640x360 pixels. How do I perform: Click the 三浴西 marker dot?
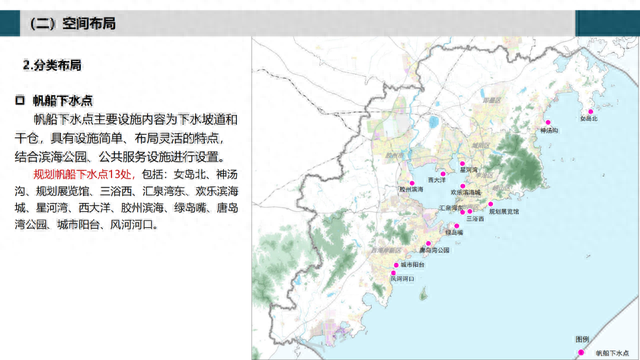[470, 211]
